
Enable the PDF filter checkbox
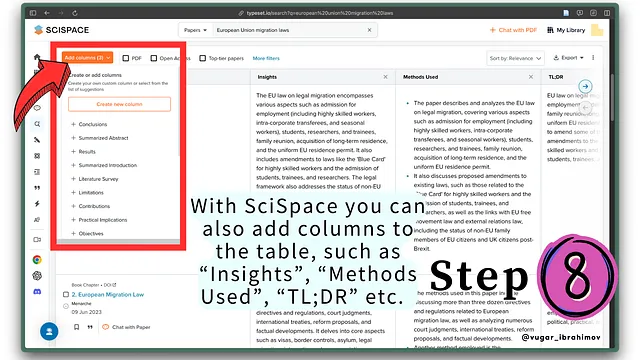[126, 58]
